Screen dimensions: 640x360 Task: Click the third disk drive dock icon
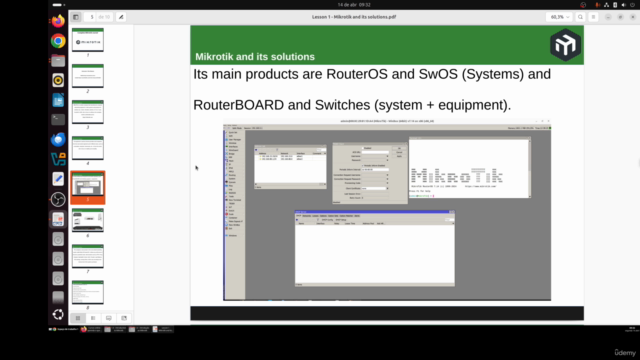[58, 278]
